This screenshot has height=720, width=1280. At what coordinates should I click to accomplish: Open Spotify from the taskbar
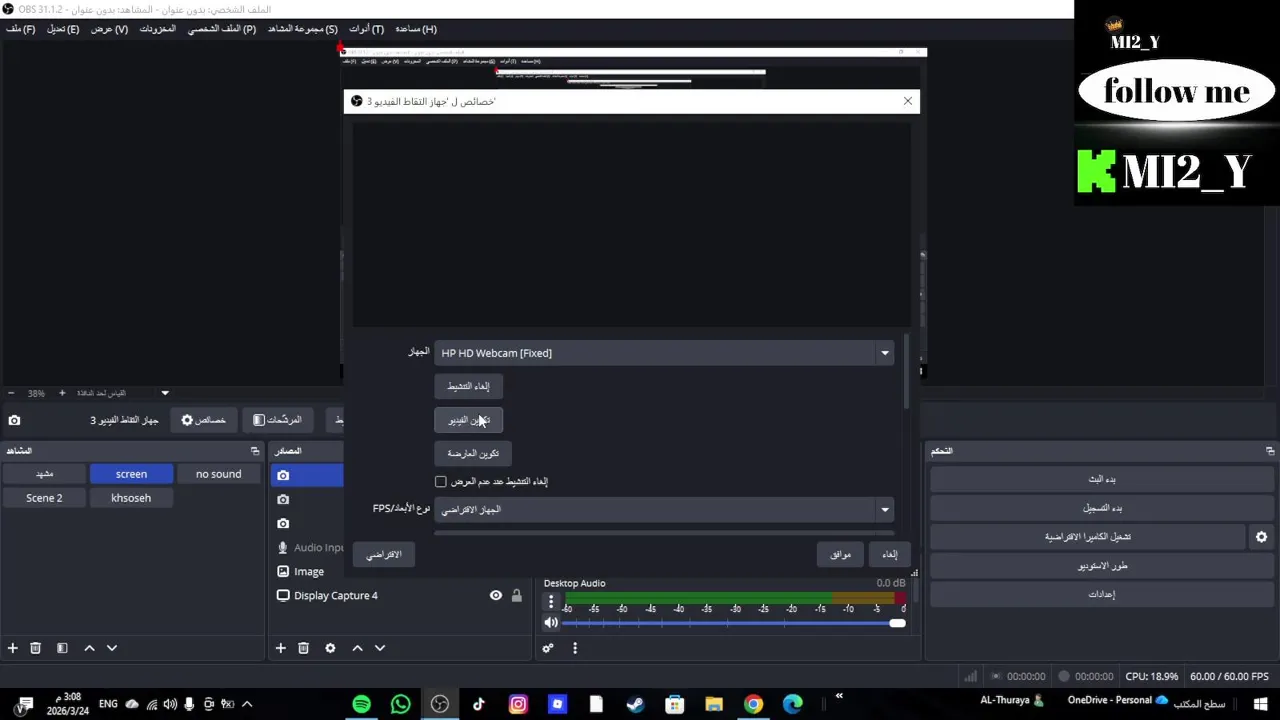pyautogui.click(x=362, y=704)
